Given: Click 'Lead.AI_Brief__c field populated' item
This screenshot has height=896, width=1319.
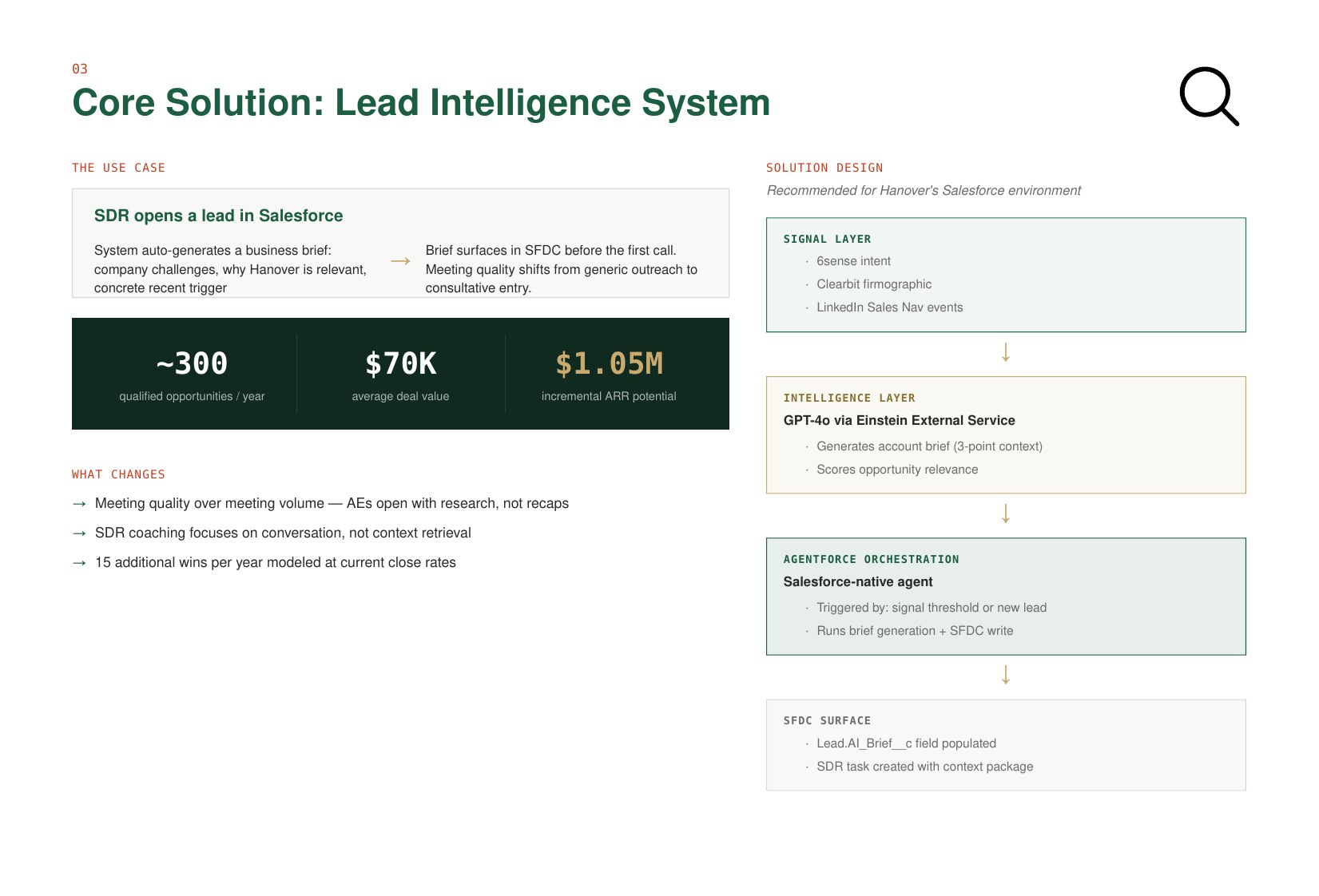Looking at the screenshot, I should (906, 743).
